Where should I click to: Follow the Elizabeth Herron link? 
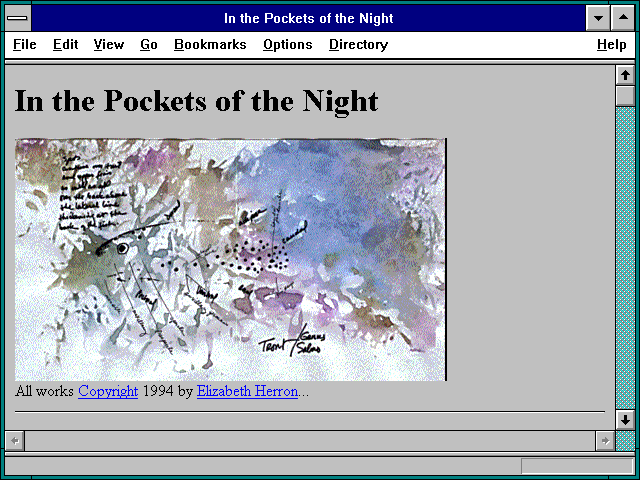(247, 391)
